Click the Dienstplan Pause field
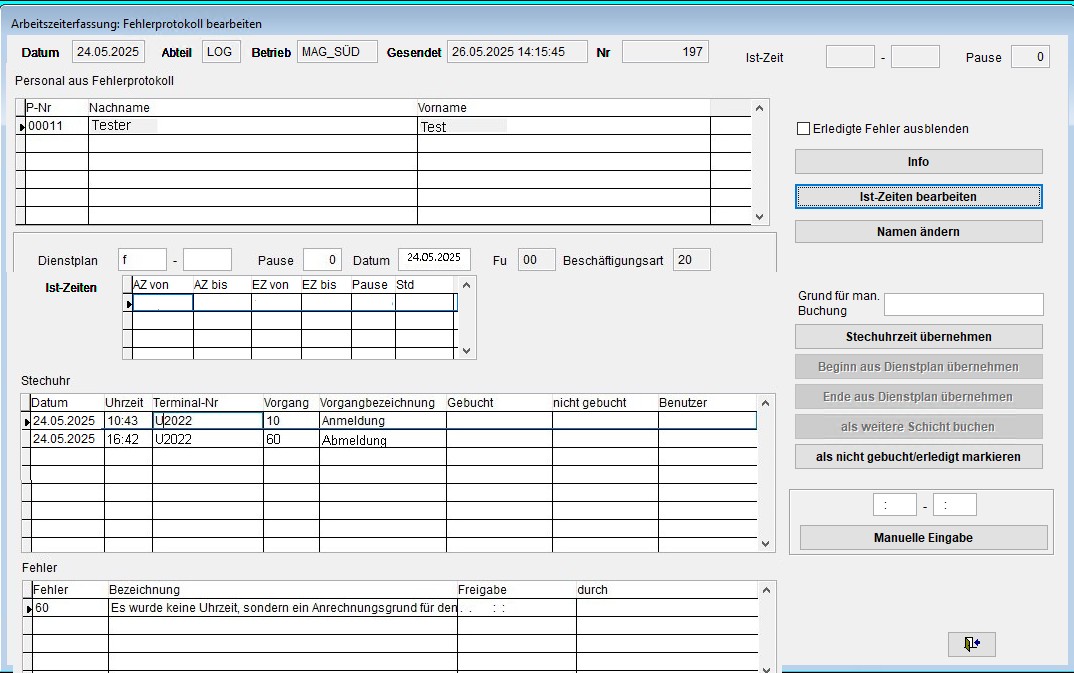 point(323,260)
